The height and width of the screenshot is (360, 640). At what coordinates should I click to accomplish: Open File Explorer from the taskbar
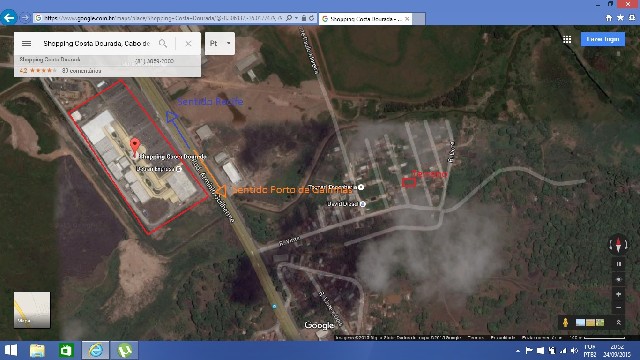tap(37, 350)
